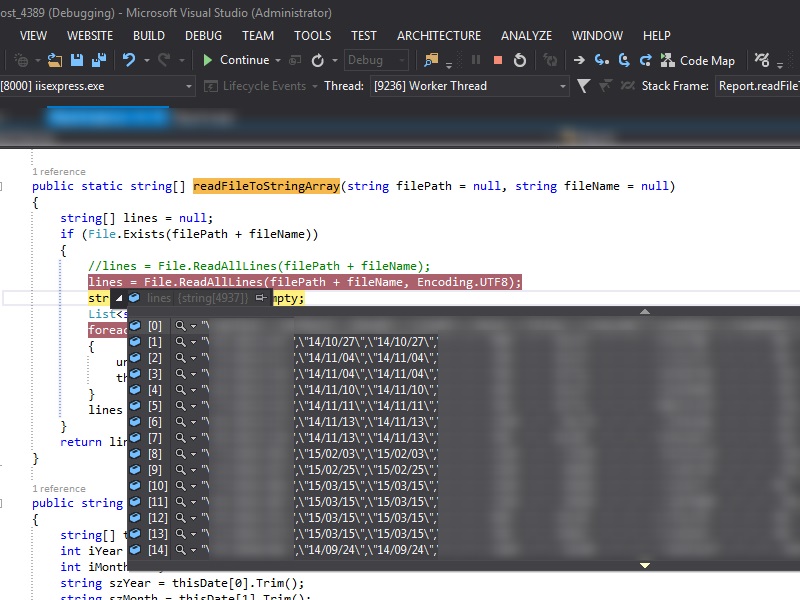The image size is (800, 600).
Task: Open the WINDOW menu
Action: point(597,36)
